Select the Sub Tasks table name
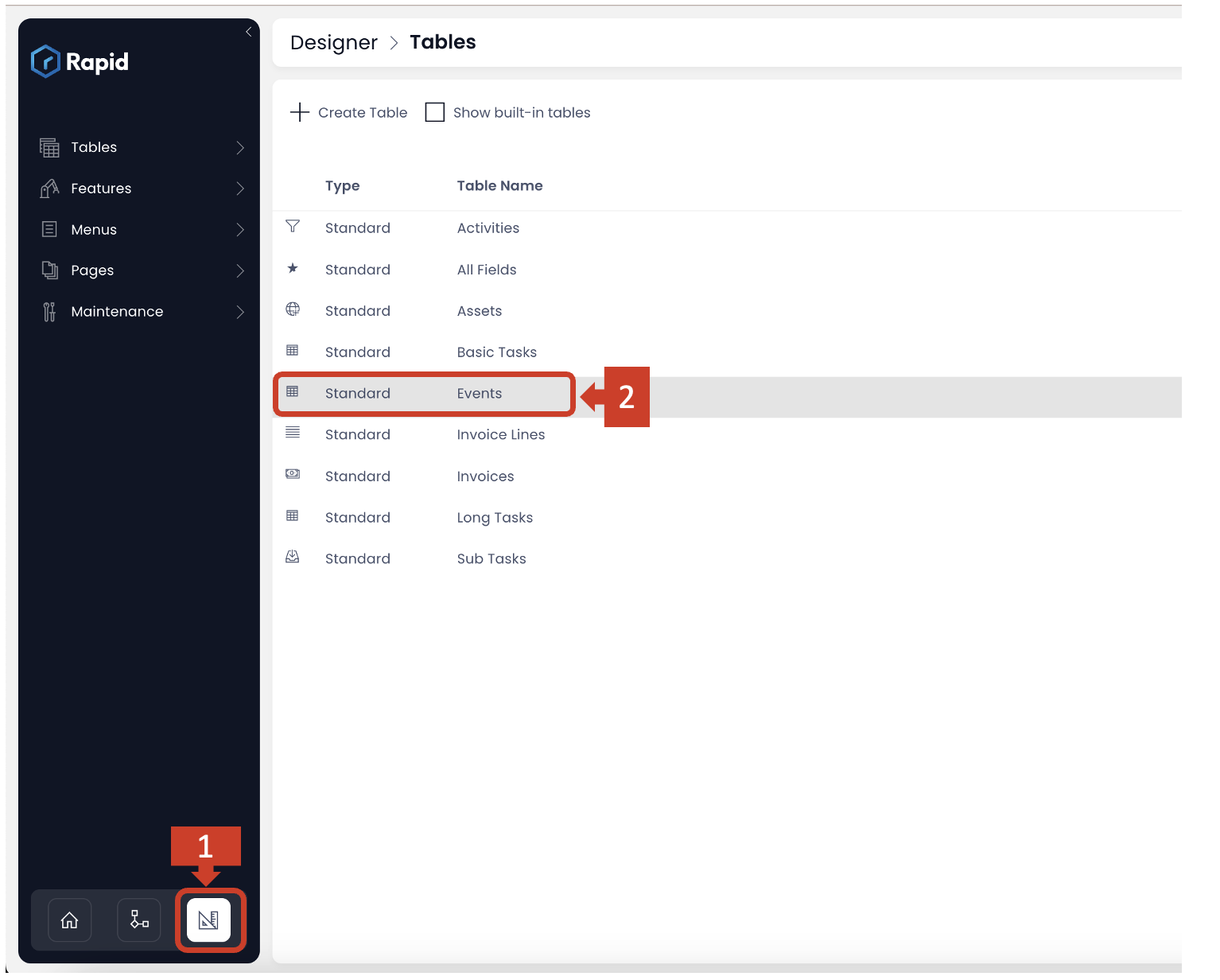Screen dimensions: 1220x980 coord(491,558)
